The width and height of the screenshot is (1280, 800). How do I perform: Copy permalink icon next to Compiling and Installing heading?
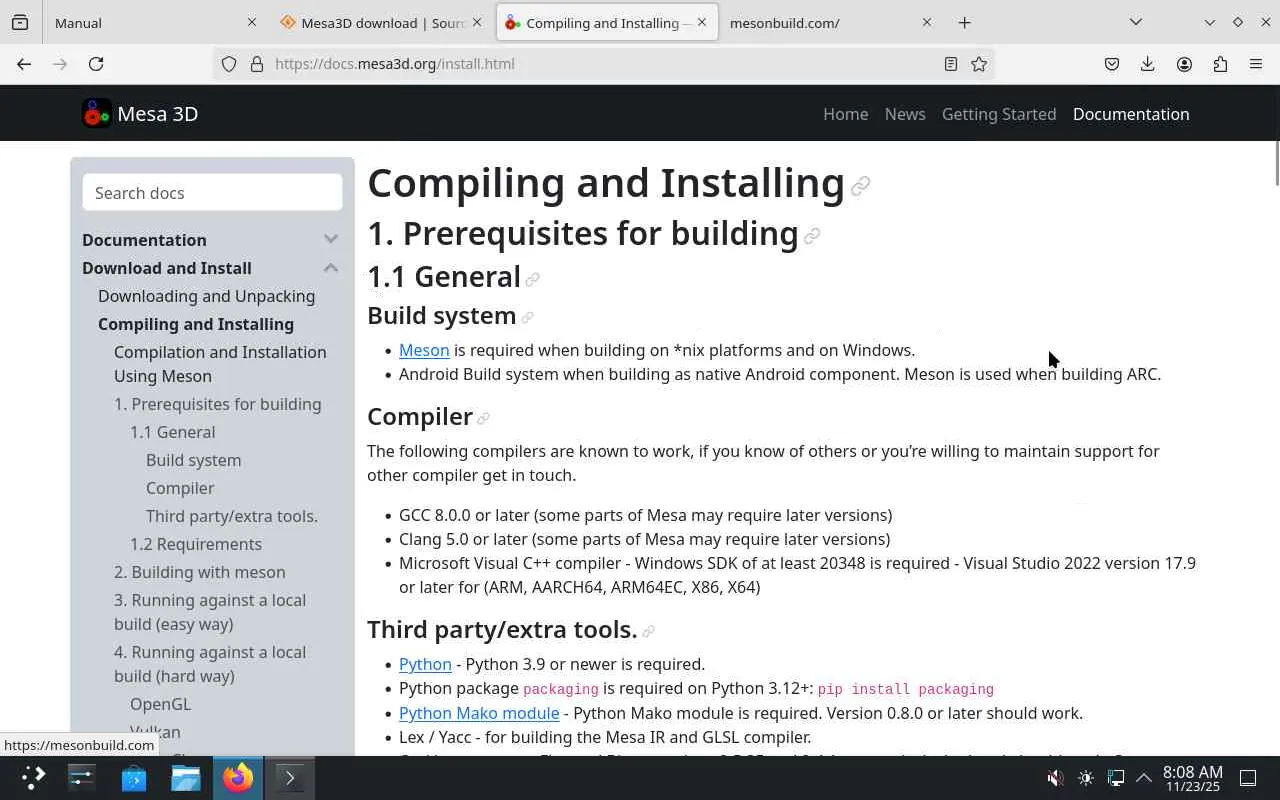(x=860, y=186)
